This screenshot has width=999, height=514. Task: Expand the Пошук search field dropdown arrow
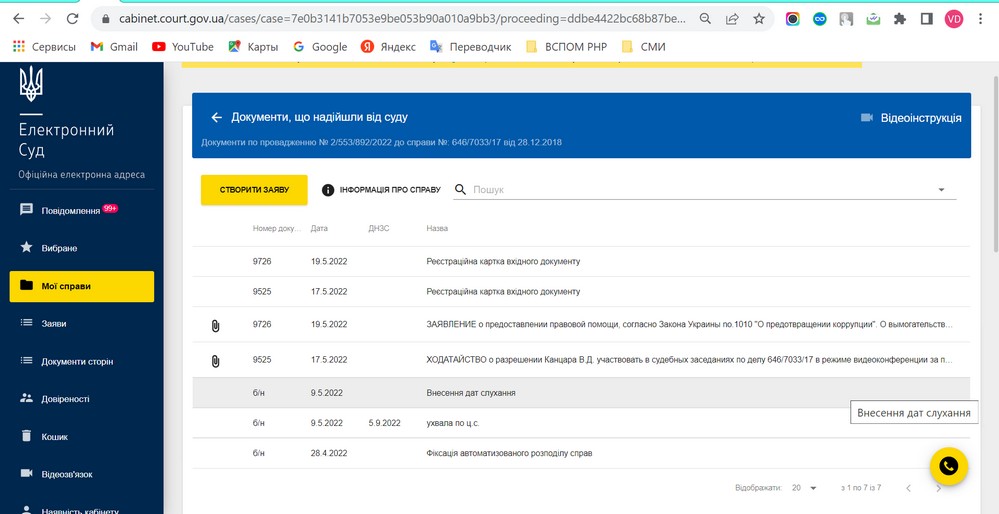pyautogui.click(x=942, y=190)
